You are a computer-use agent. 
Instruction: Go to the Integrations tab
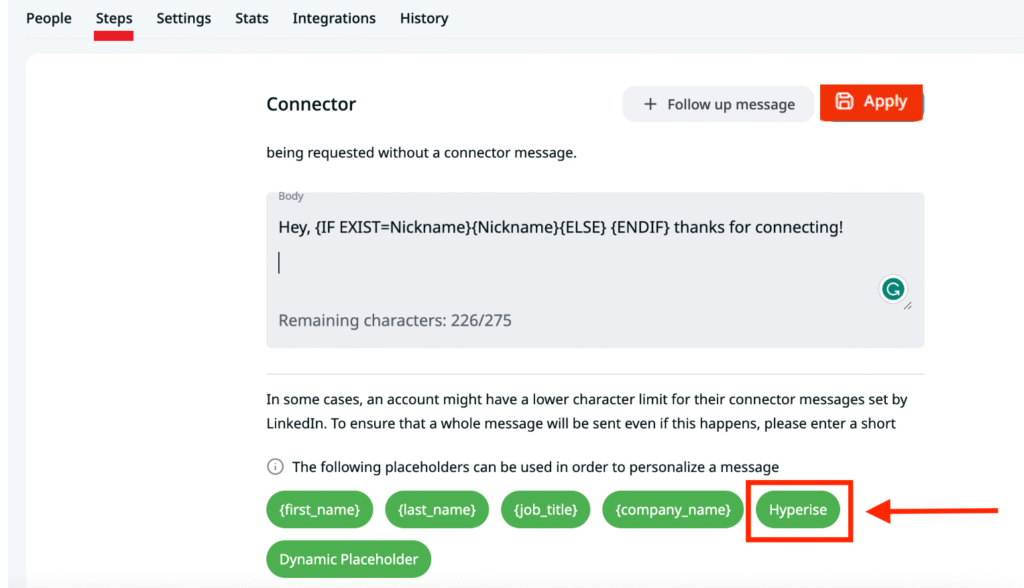pyautogui.click(x=334, y=18)
